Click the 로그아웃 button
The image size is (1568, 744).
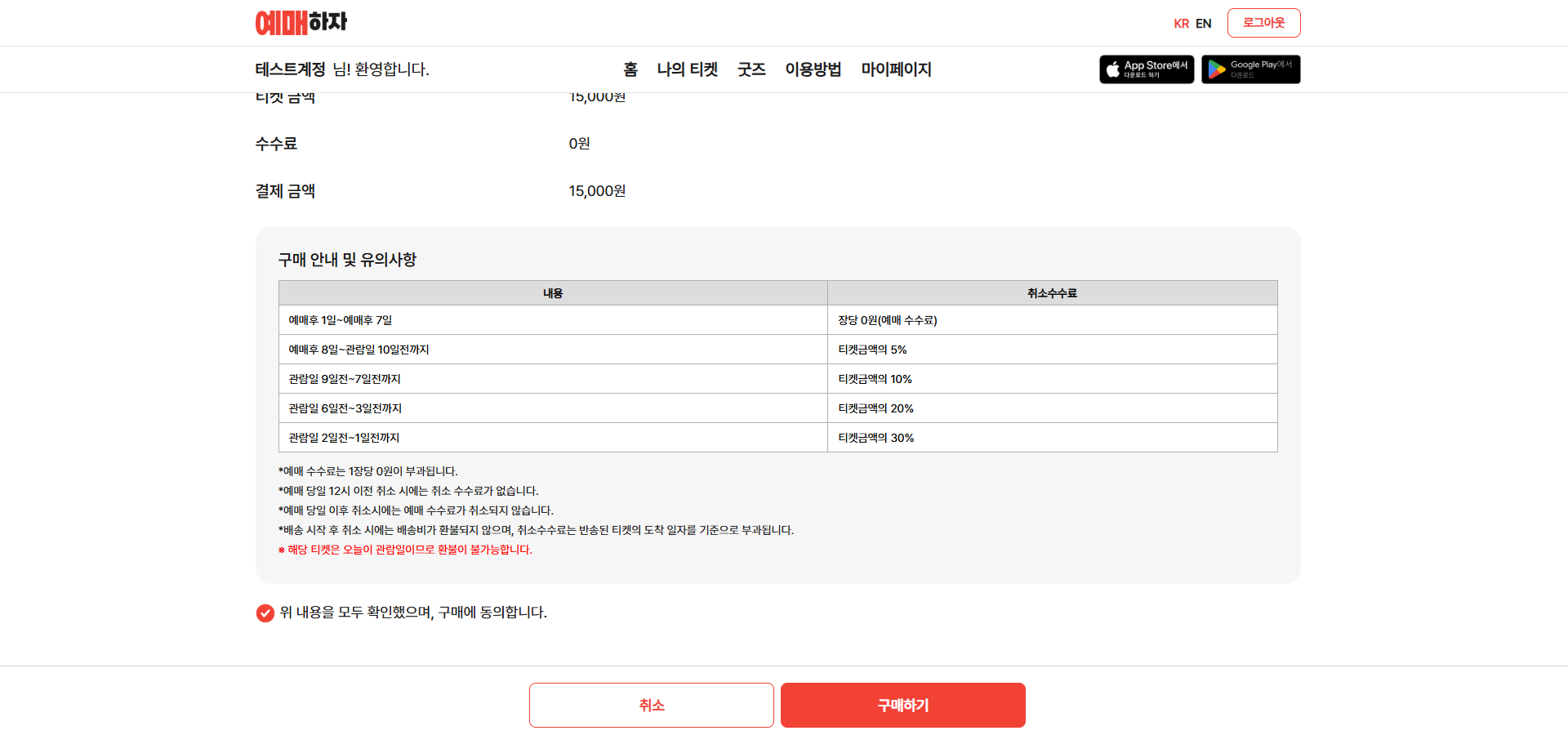[x=1264, y=23]
